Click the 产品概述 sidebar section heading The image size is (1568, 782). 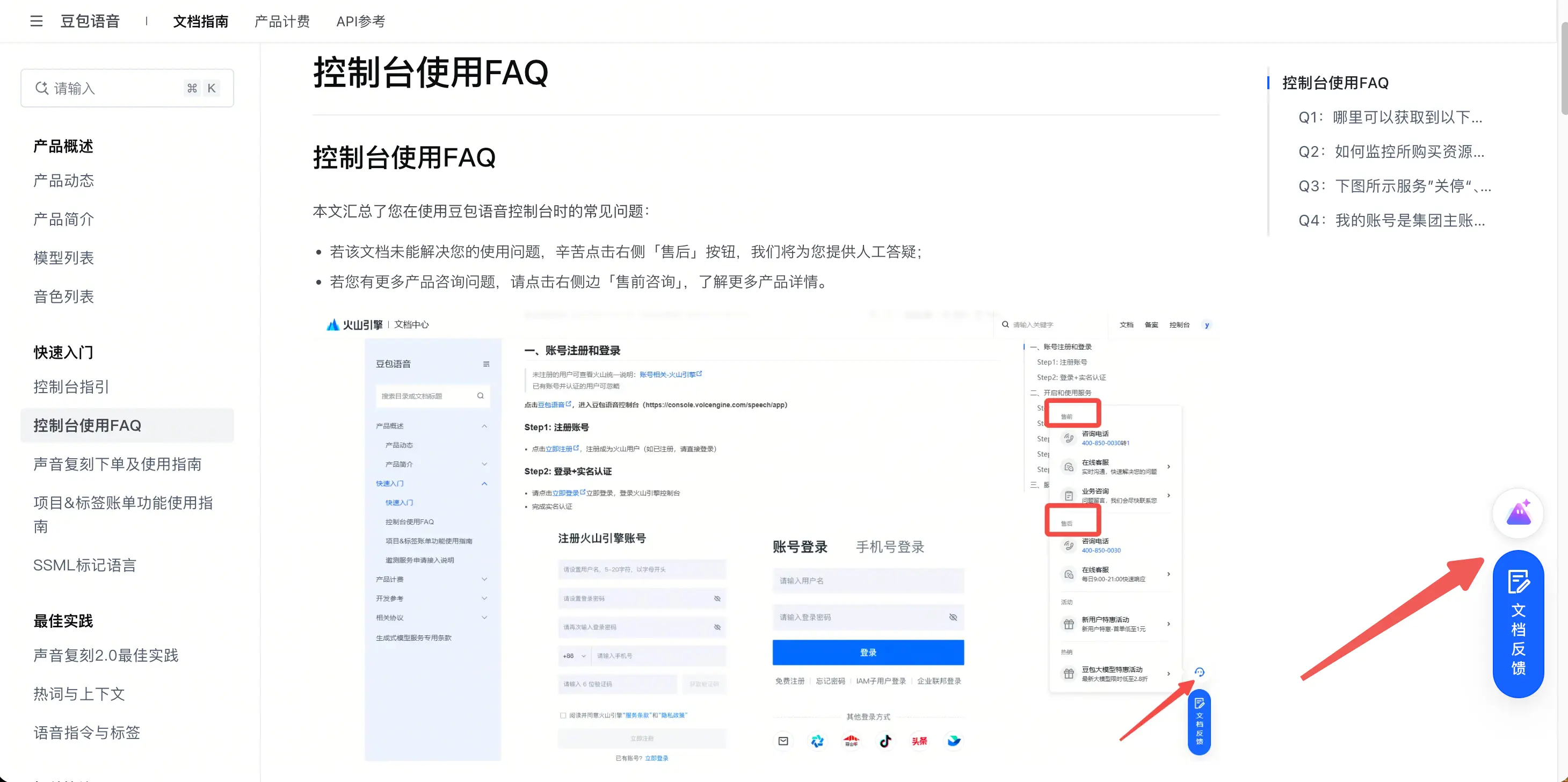63,146
